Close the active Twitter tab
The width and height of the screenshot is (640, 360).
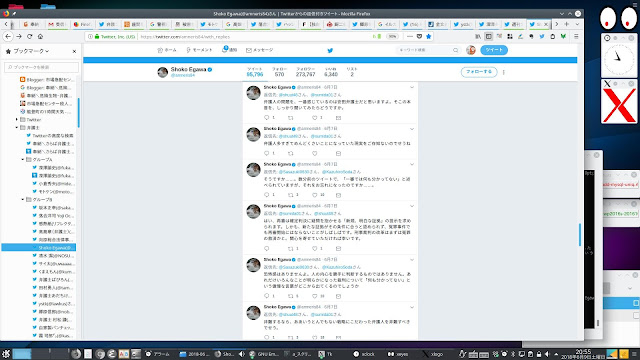click(x=546, y=24)
